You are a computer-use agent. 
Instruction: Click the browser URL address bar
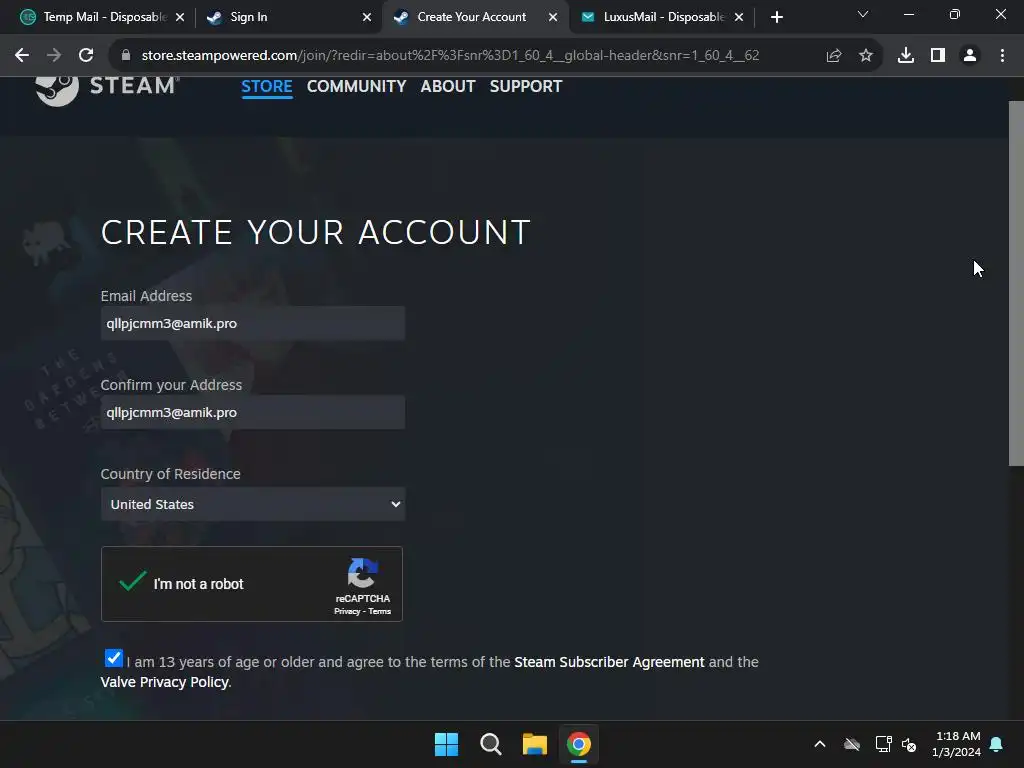tap(450, 56)
